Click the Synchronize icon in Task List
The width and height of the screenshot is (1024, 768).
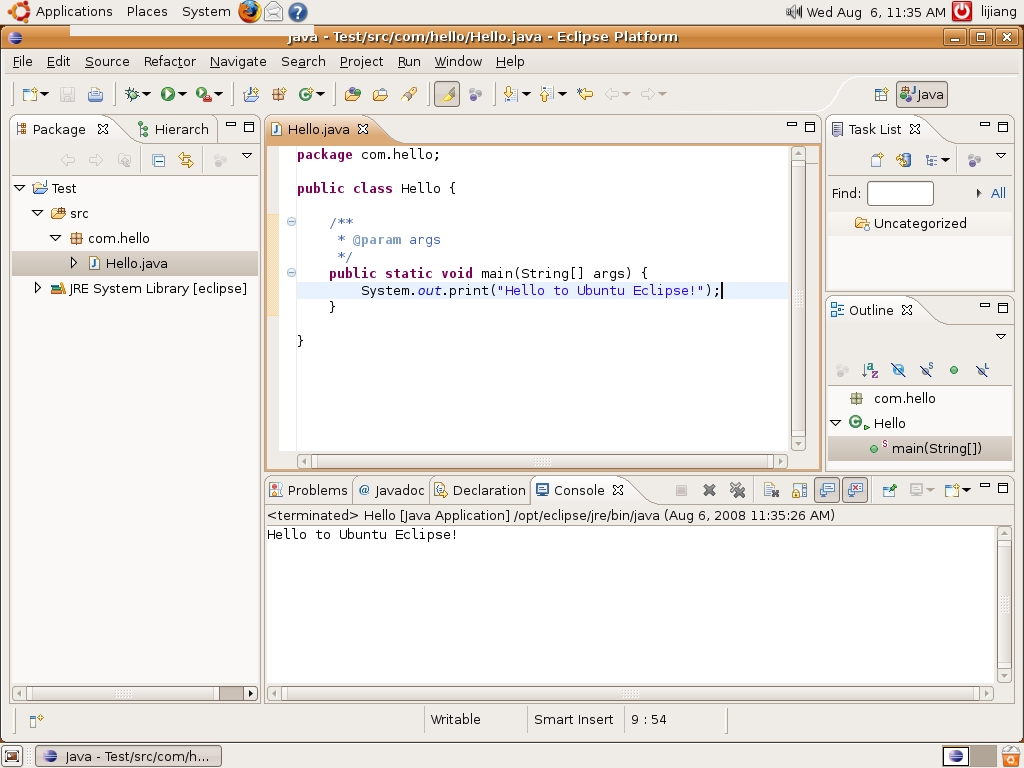pos(904,160)
